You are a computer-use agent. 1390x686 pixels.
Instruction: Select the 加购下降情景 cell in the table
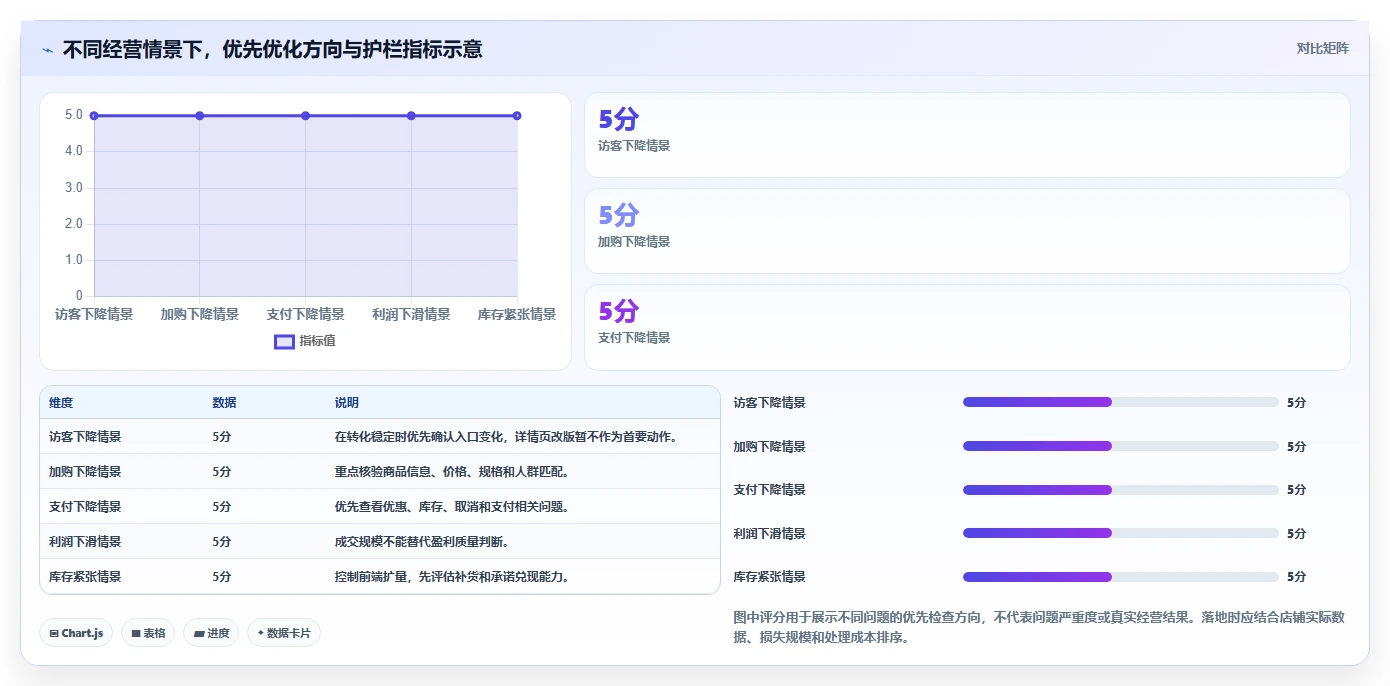[85, 472]
